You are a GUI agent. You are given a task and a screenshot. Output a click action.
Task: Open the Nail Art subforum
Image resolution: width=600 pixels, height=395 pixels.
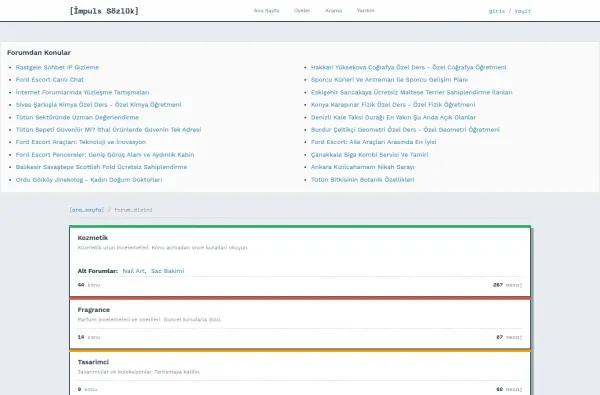[133, 271]
